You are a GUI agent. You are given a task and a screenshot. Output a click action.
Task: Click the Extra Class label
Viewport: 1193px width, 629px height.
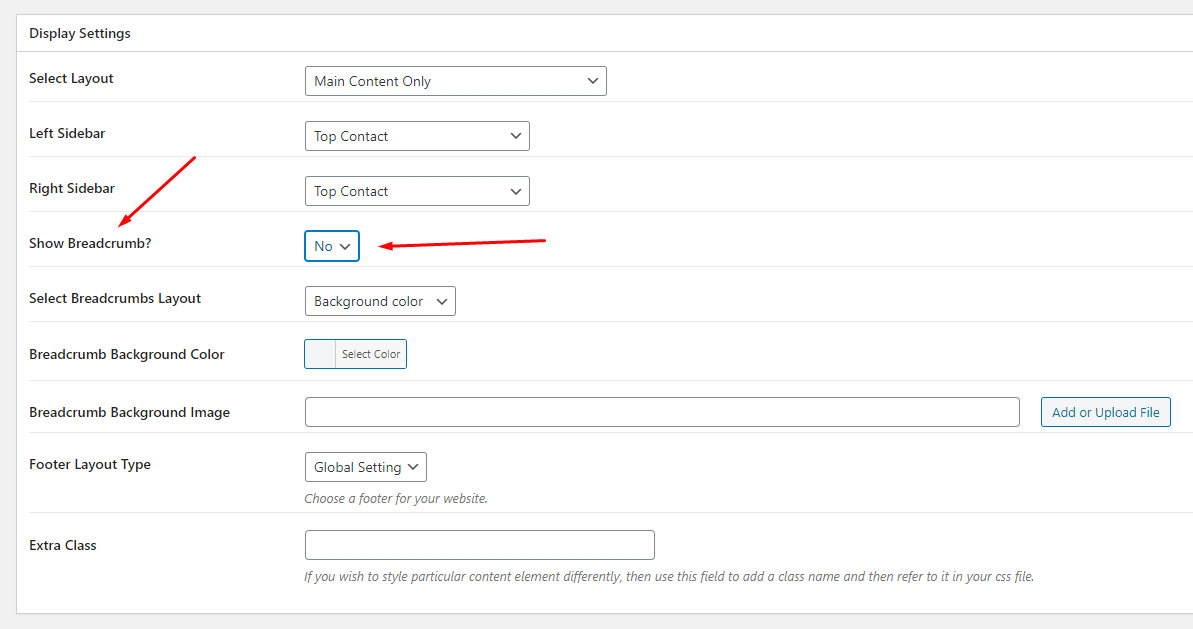click(62, 545)
